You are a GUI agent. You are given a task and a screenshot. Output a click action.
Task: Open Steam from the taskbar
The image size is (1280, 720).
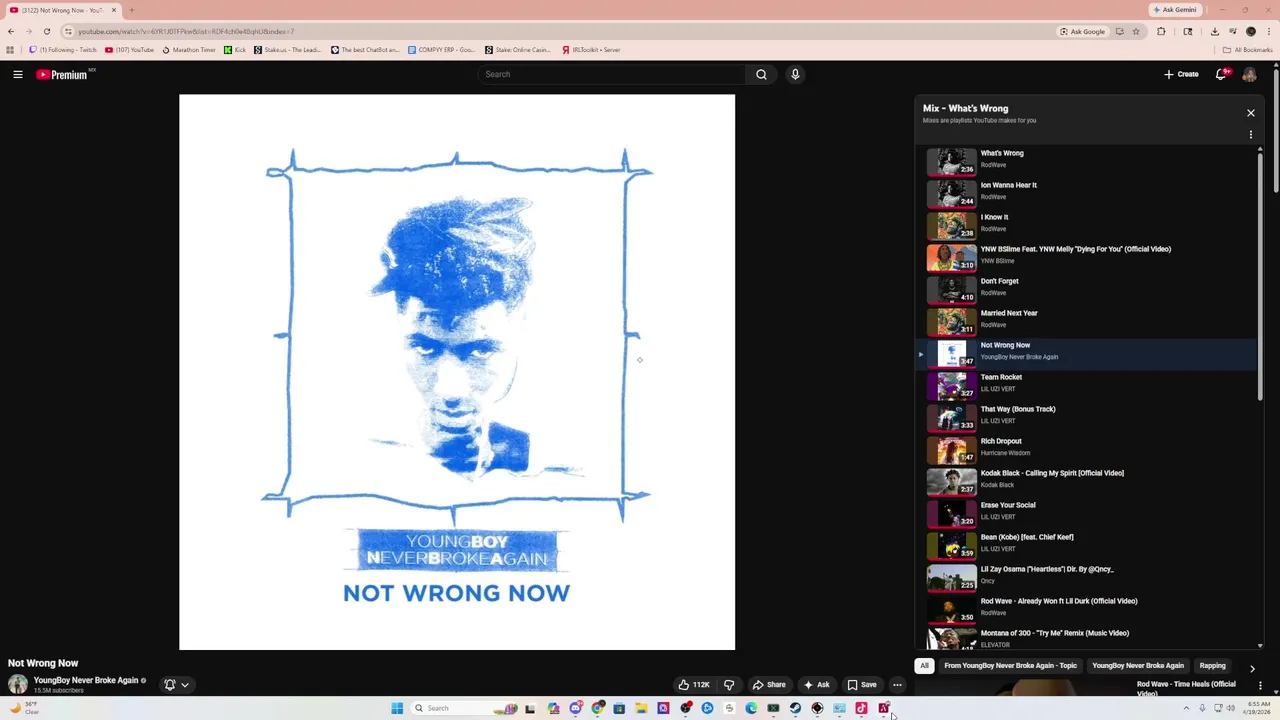[795, 708]
